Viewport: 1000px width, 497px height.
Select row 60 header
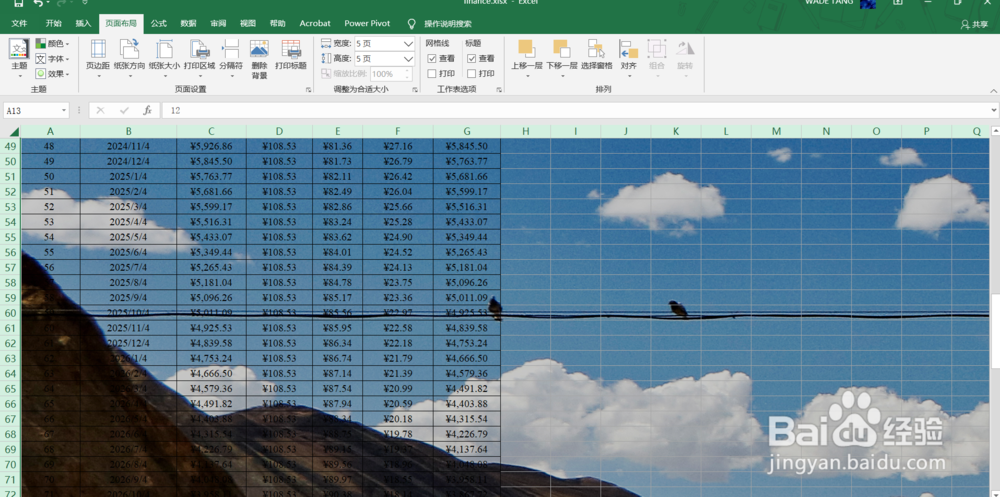(10, 313)
